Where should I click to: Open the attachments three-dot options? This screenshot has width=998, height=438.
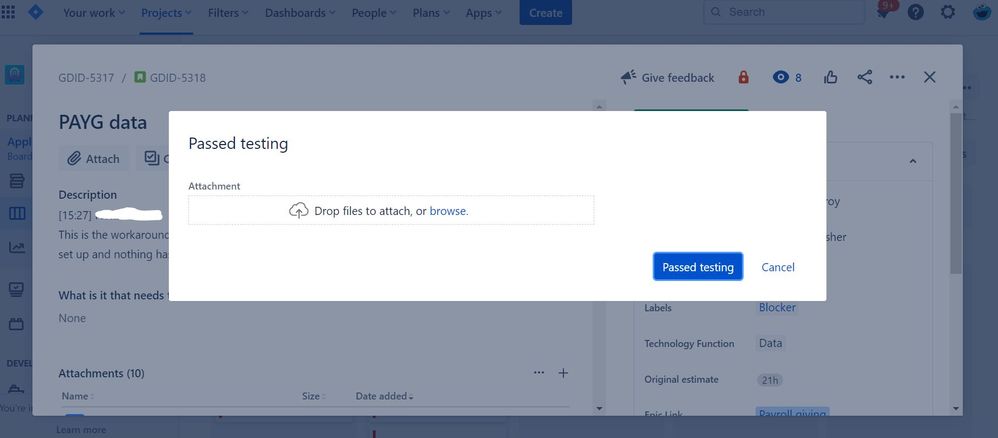539,372
